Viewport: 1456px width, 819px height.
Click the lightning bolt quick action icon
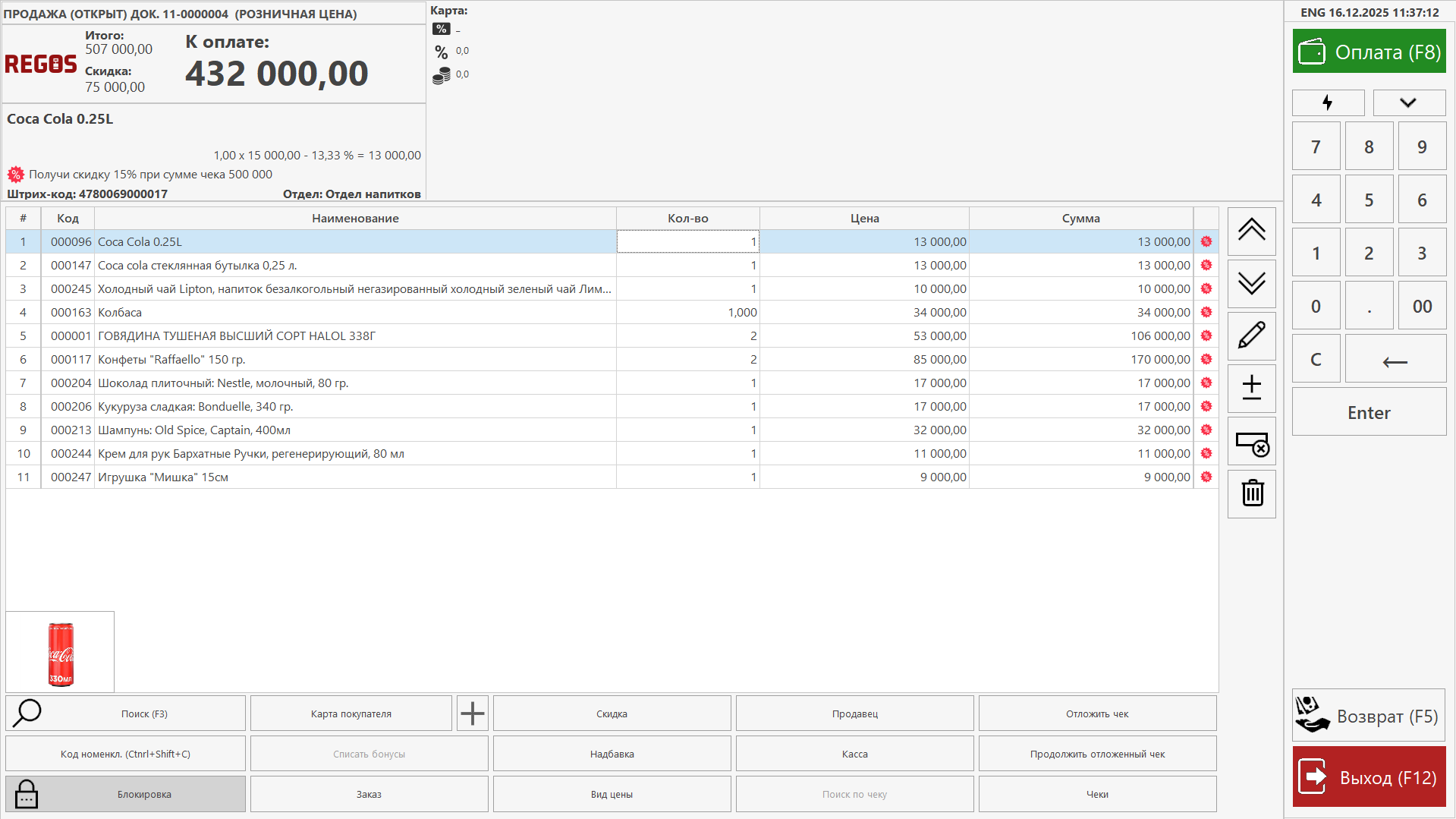coord(1328,102)
